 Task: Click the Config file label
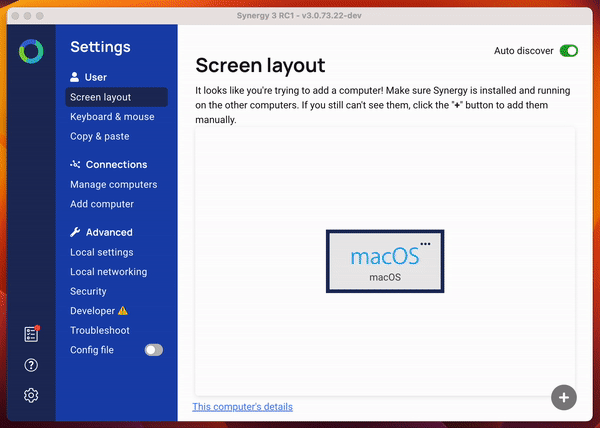(x=92, y=350)
